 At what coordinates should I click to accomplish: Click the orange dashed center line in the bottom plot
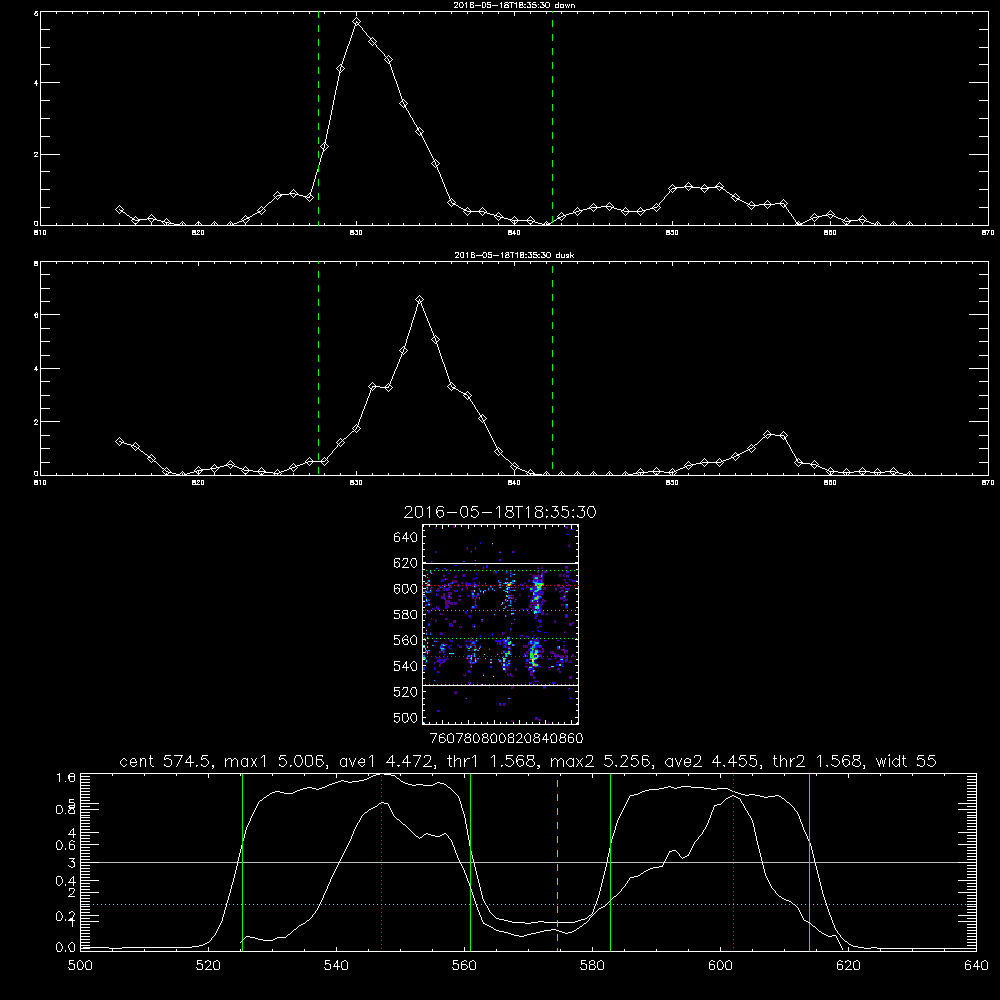coord(557,862)
